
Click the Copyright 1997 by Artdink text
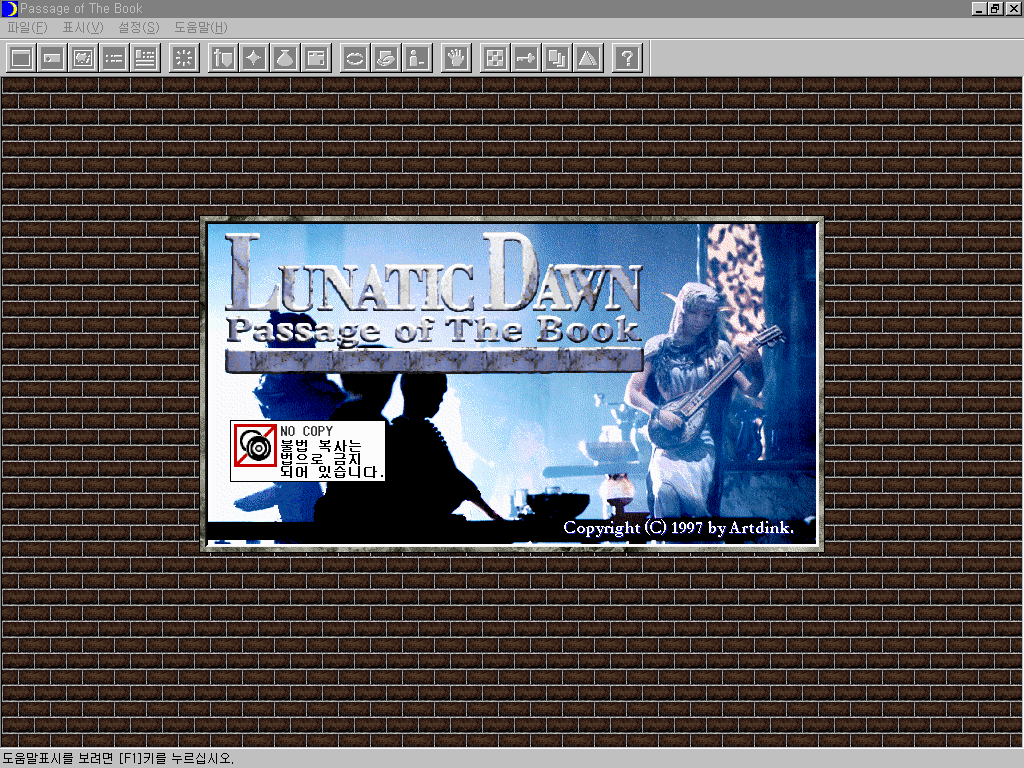click(679, 528)
